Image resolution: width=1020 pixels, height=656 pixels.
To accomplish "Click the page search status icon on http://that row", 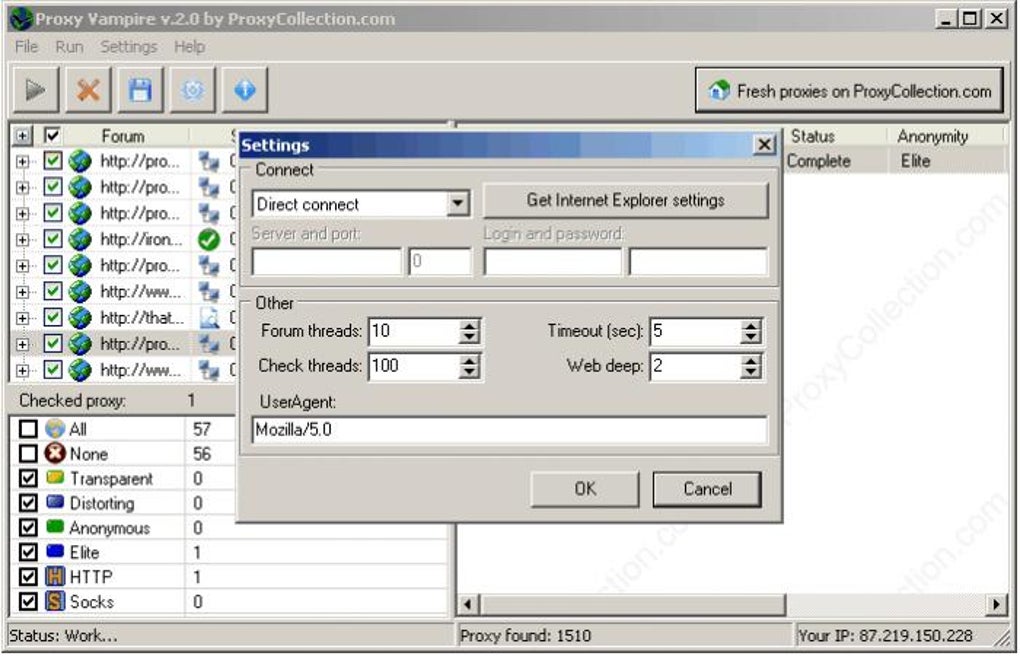I will pos(209,318).
